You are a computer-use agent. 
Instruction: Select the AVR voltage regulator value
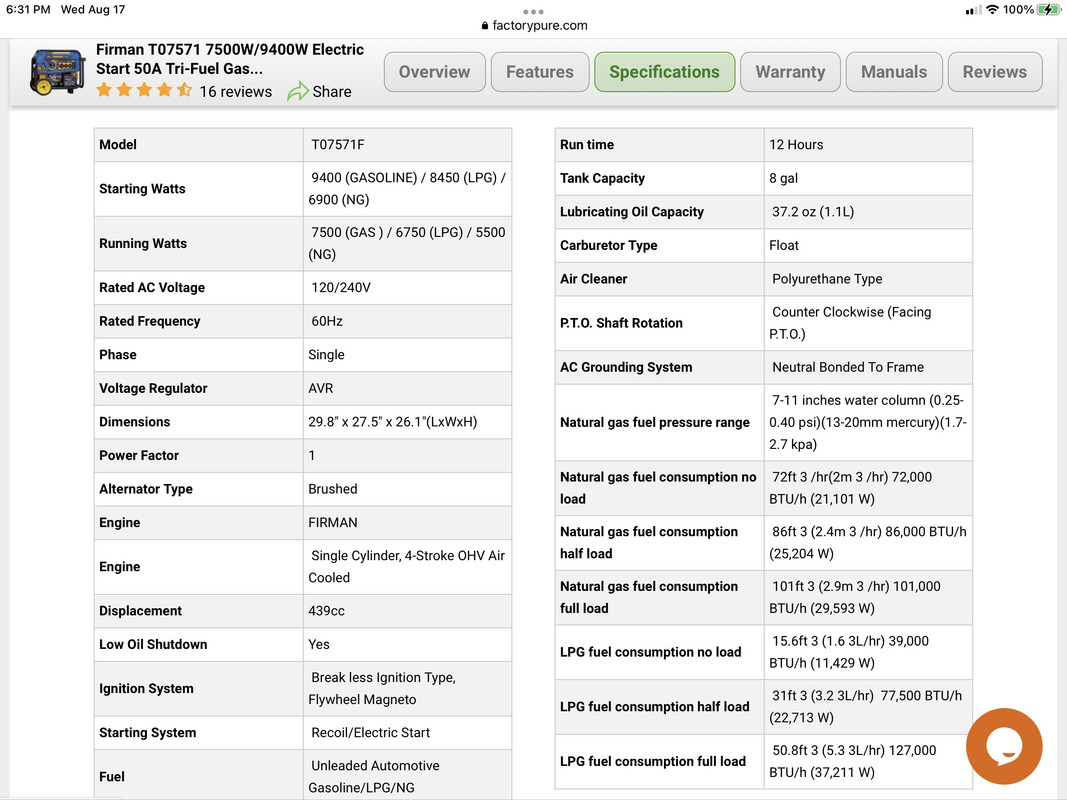pos(321,388)
